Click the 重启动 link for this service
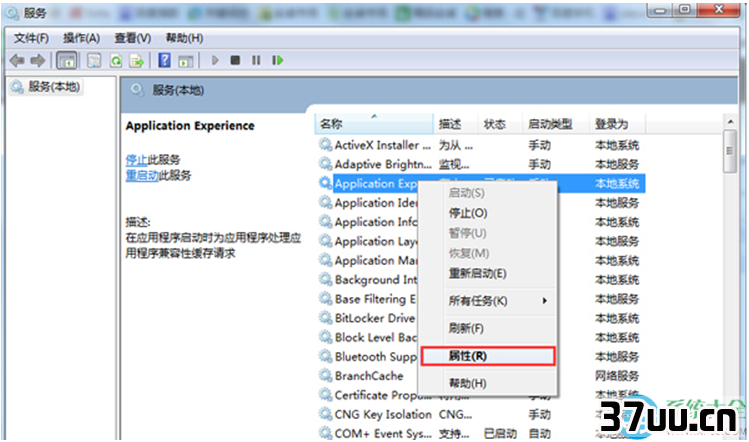The image size is (749, 442). (142, 175)
